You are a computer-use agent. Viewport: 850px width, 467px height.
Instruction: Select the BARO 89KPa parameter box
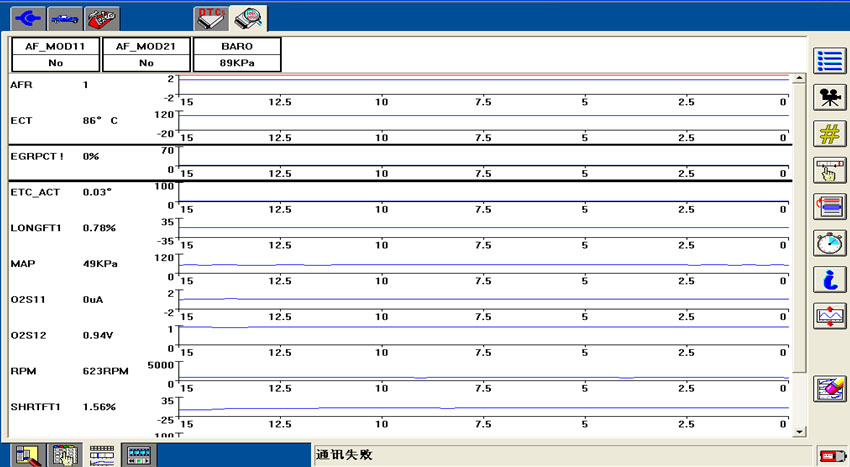237,54
